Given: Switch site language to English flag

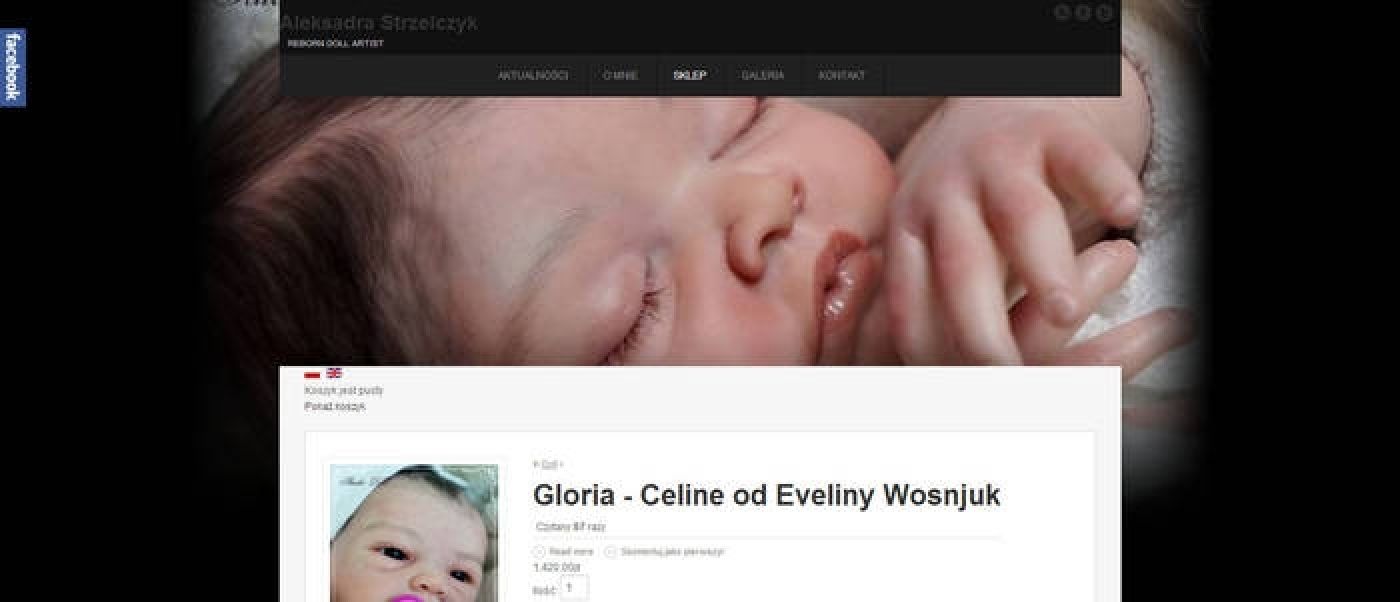Looking at the screenshot, I should tap(334, 374).
